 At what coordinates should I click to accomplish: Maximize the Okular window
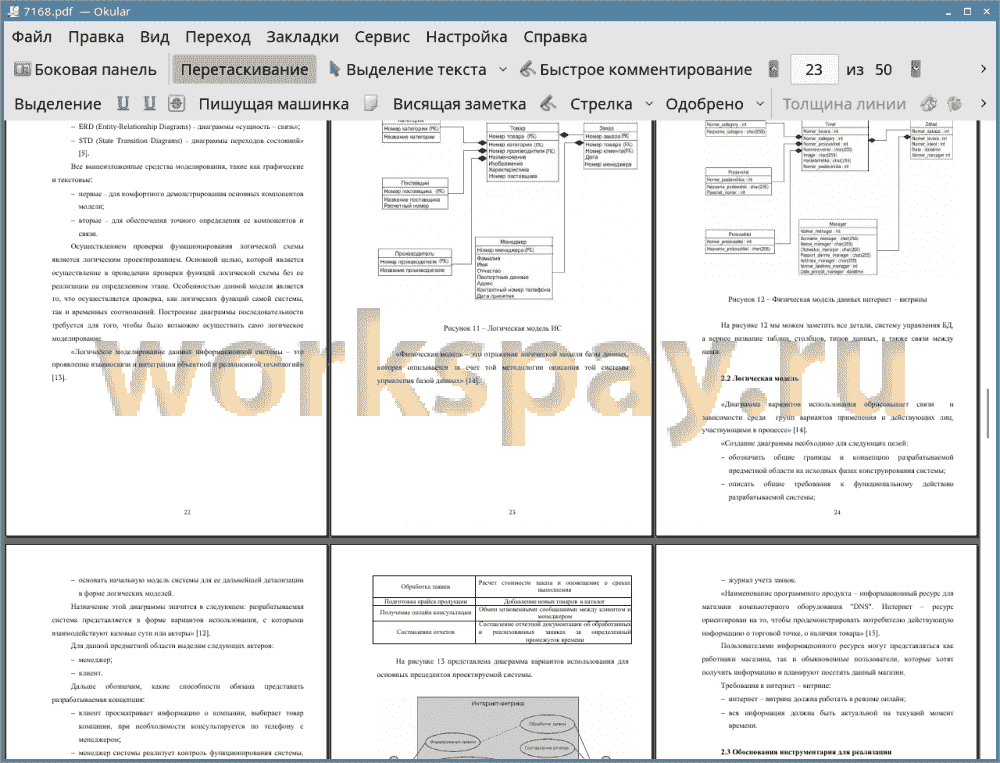coord(967,11)
